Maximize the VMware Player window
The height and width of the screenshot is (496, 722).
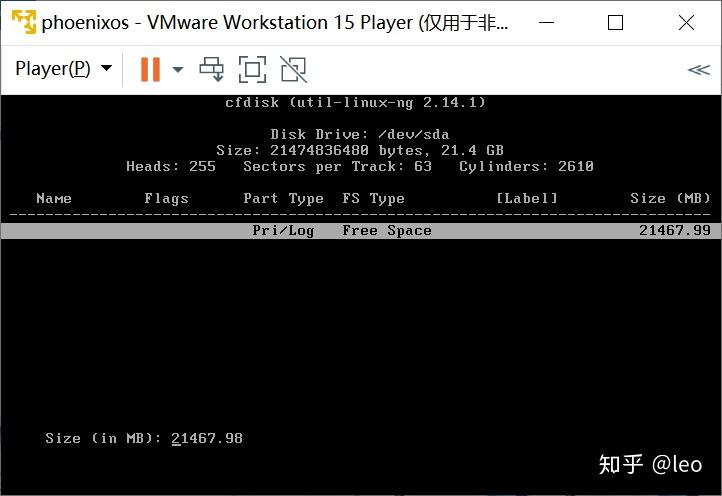point(615,22)
